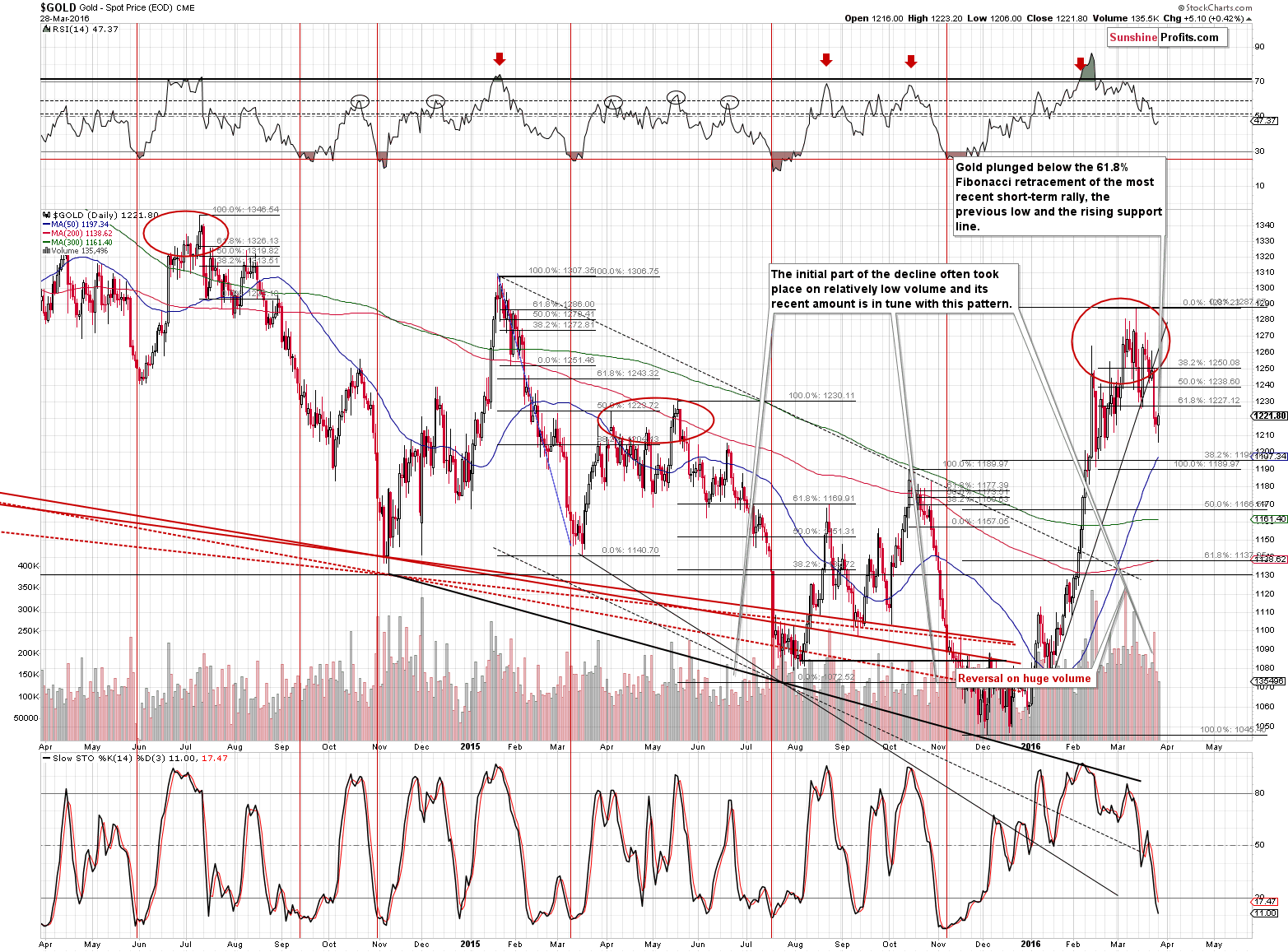This screenshot has height=952, width=1288.
Task: Click the '0.0%: 1140.70' Fibonacci label
Action: coord(630,550)
